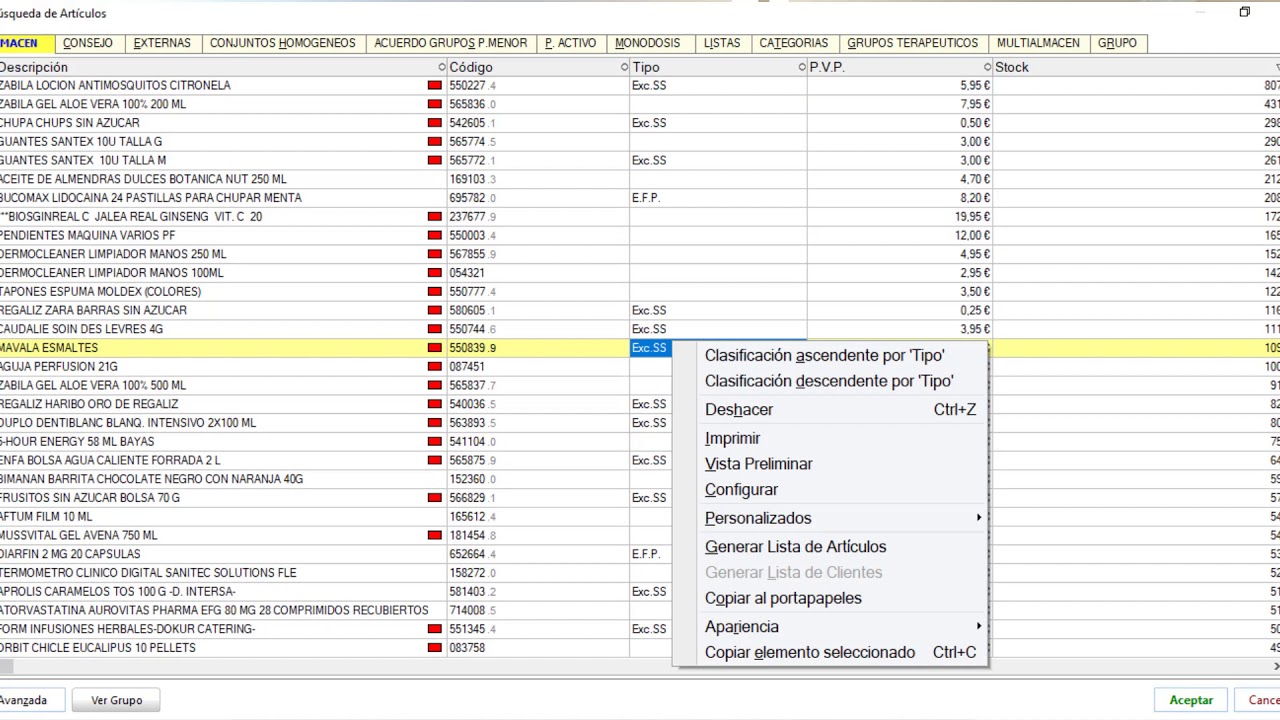Viewport: 1280px width, 720px height.
Task: Click red marker on MAVALA ESMALTES row
Action: [x=435, y=348]
